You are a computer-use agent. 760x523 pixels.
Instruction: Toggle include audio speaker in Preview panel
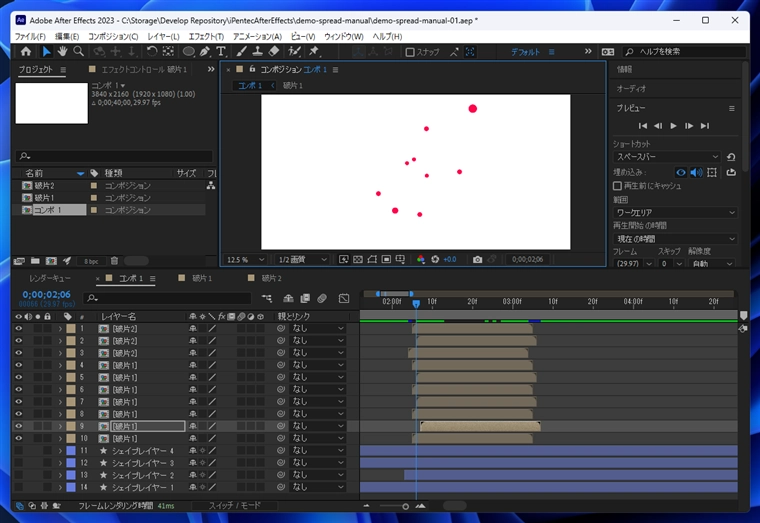pyautogui.click(x=696, y=172)
